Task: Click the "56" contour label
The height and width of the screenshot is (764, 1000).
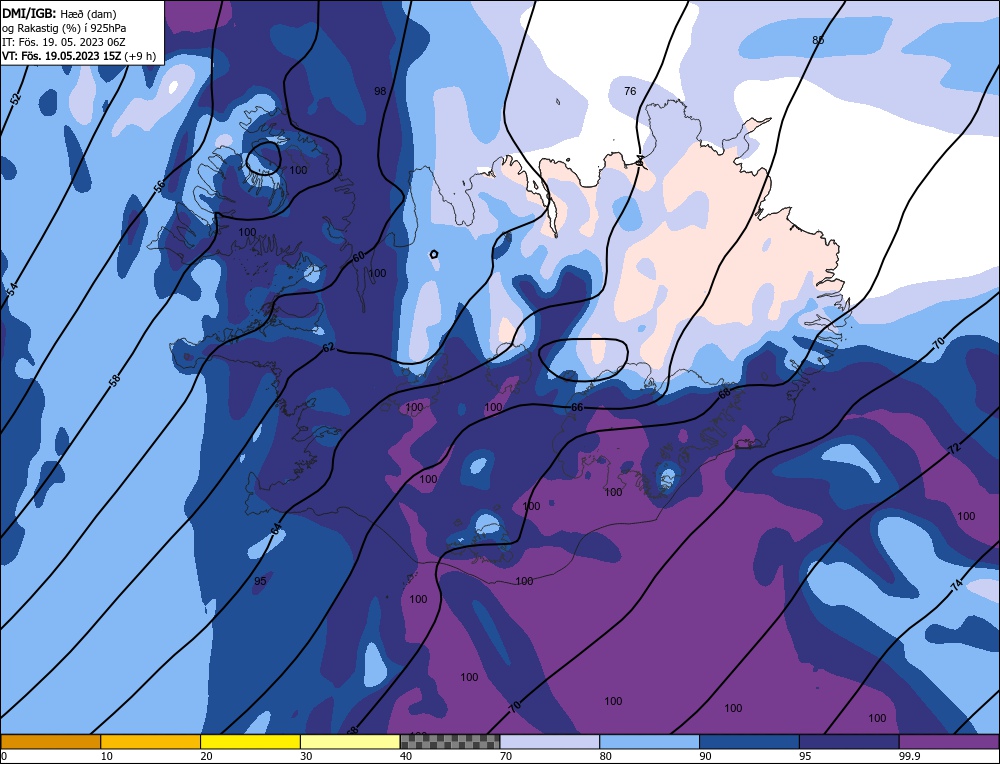Action: pos(160,185)
